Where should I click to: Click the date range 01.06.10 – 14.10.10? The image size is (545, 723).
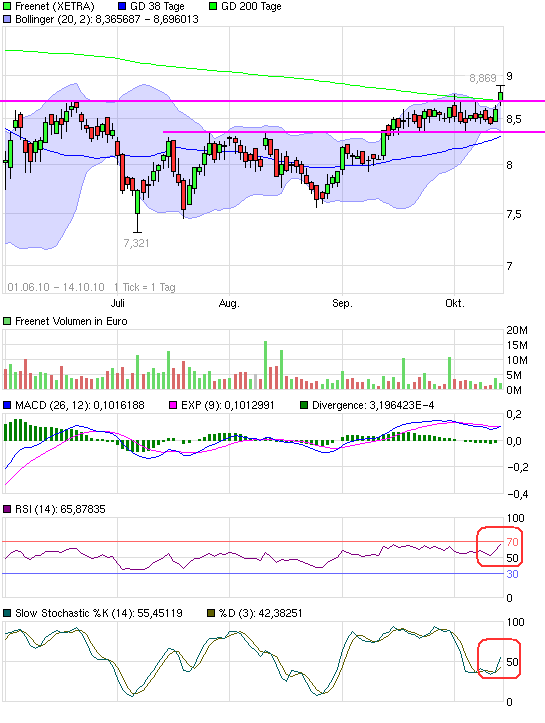[x=56, y=287]
